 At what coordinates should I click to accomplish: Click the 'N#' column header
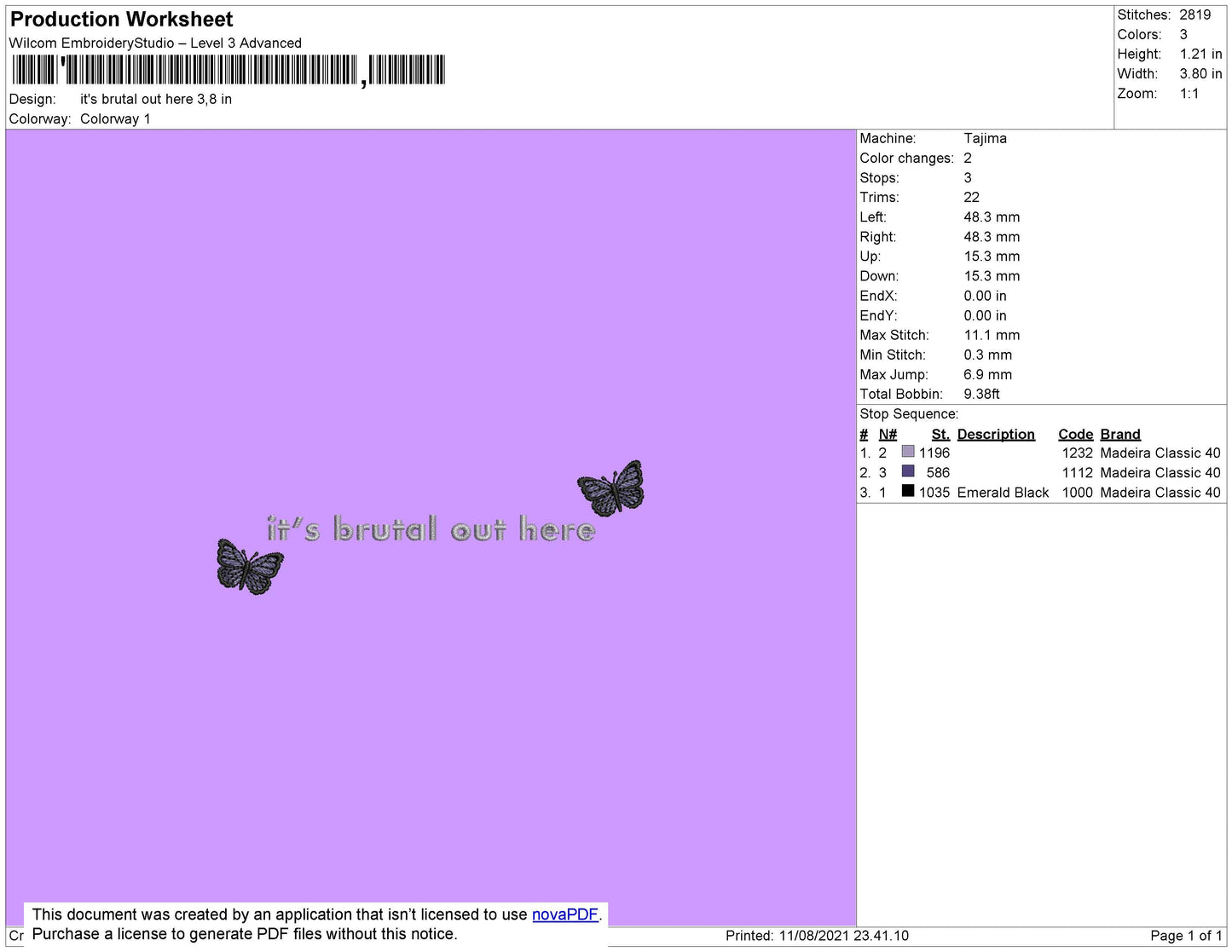tap(888, 435)
